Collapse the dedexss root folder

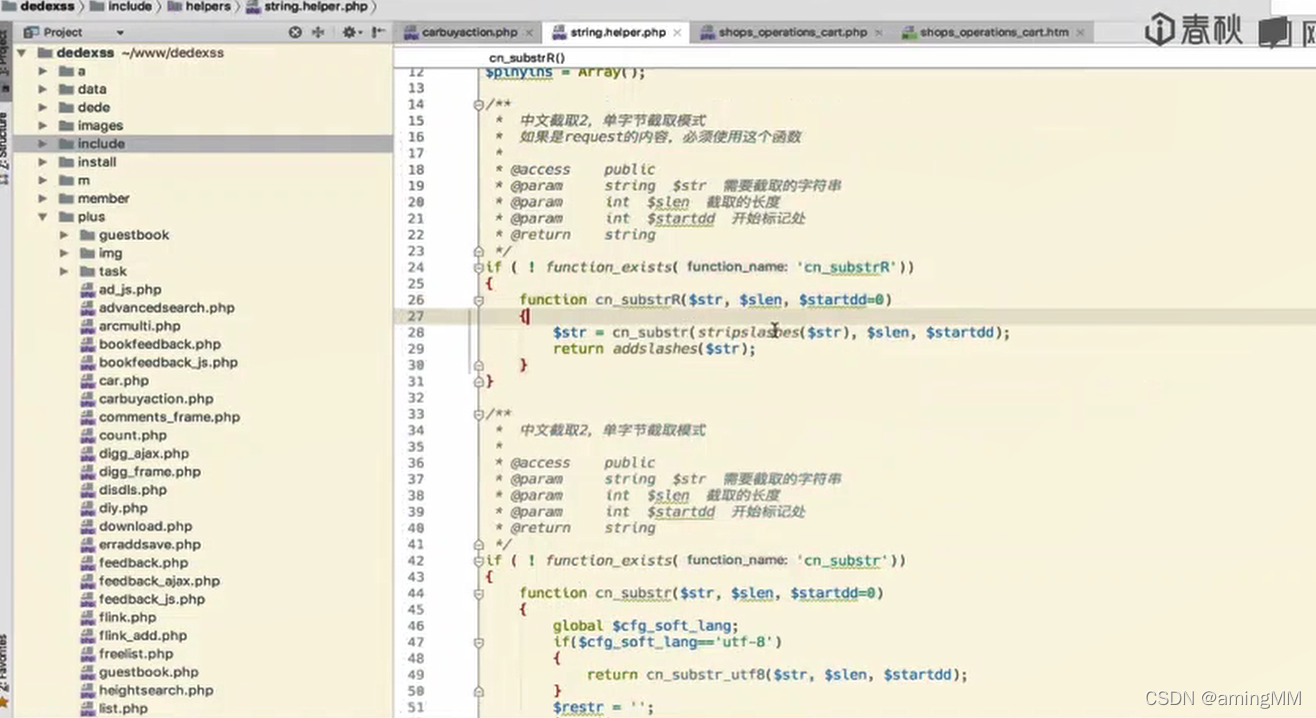pos(21,52)
